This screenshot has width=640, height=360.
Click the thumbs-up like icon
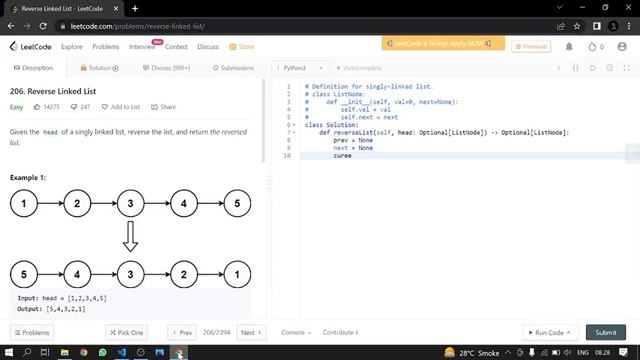pyautogui.click(x=37, y=107)
